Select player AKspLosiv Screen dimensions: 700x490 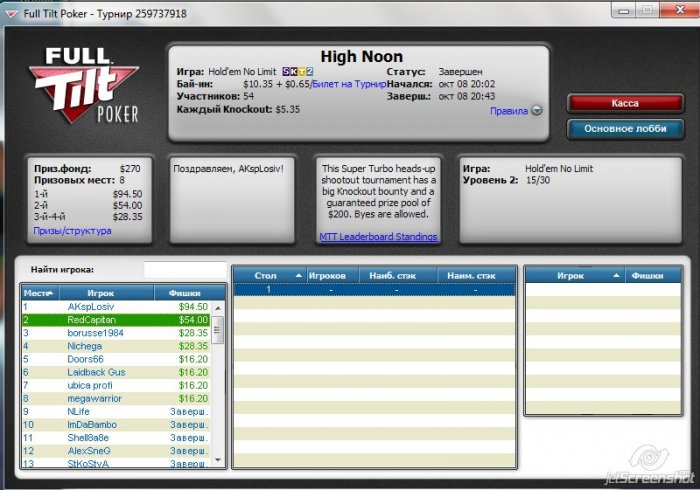pos(116,307)
